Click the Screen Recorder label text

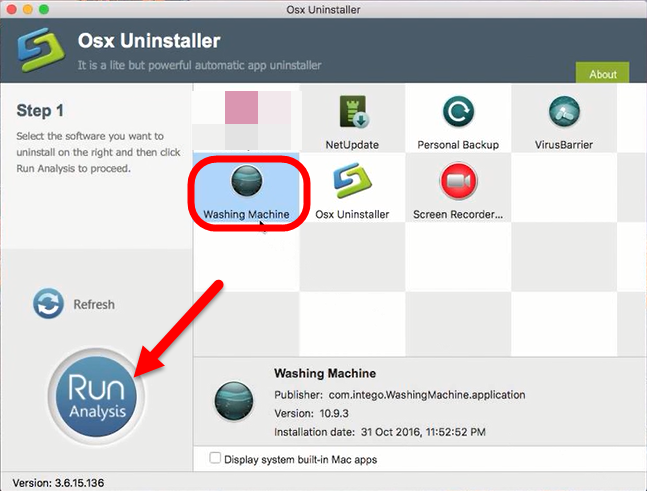458,214
